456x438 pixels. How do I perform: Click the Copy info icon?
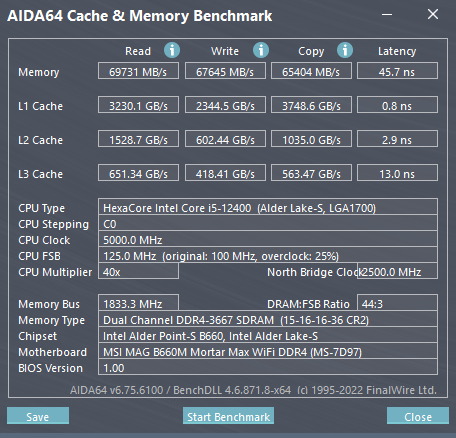pos(345,50)
